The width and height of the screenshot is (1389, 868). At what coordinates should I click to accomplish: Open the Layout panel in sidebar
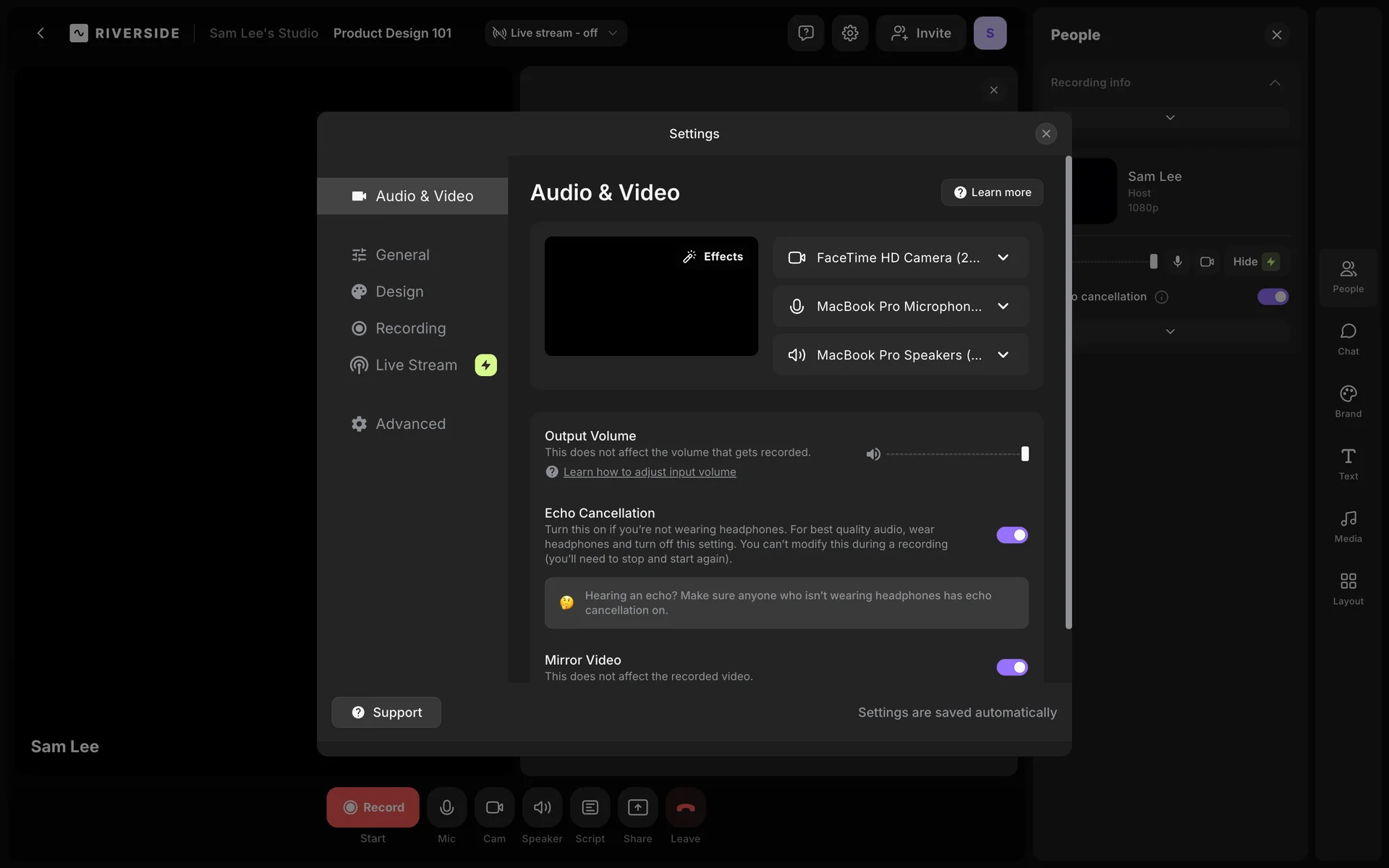1348,588
